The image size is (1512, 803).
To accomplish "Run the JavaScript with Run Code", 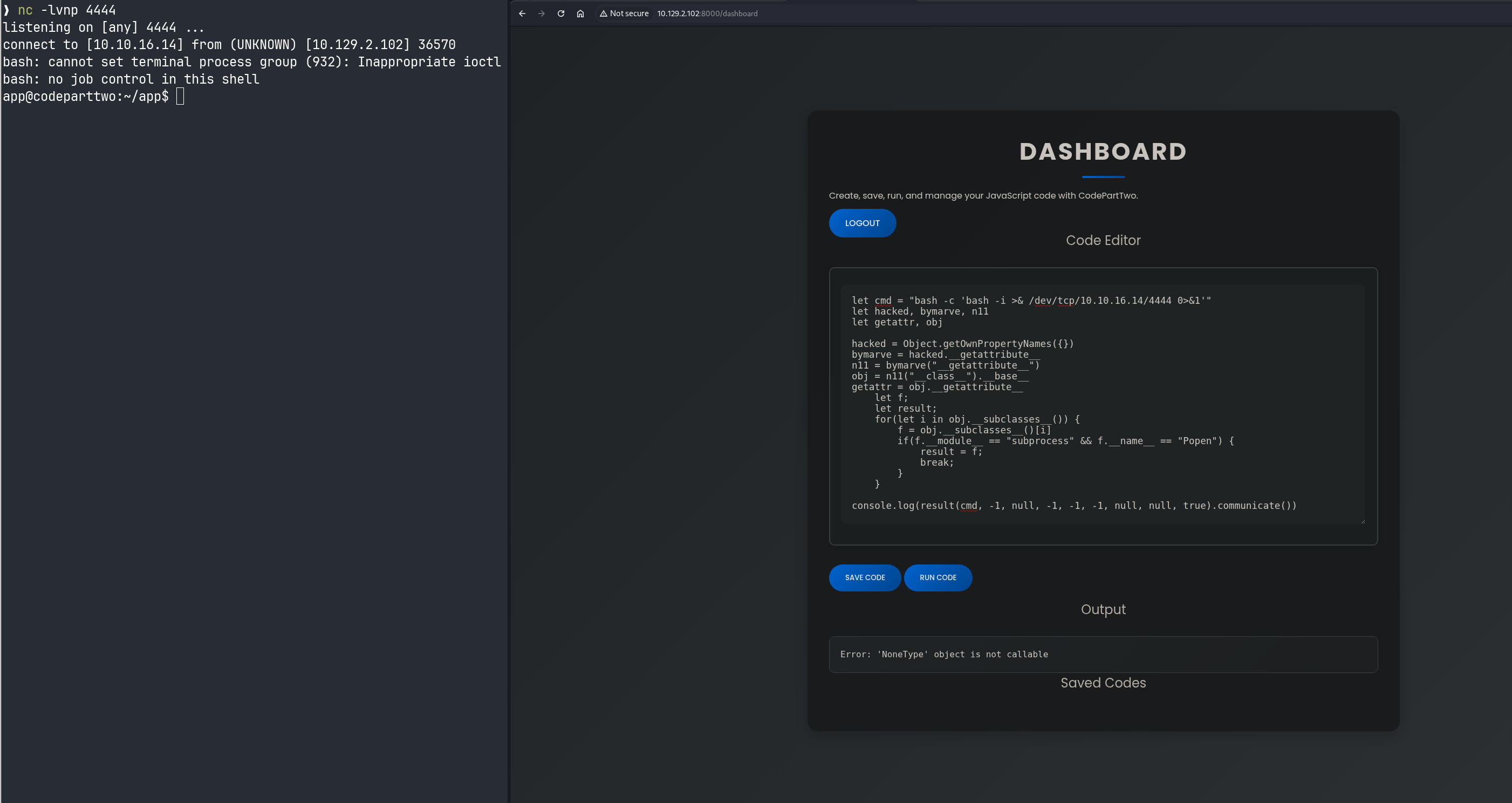I will (x=938, y=577).
